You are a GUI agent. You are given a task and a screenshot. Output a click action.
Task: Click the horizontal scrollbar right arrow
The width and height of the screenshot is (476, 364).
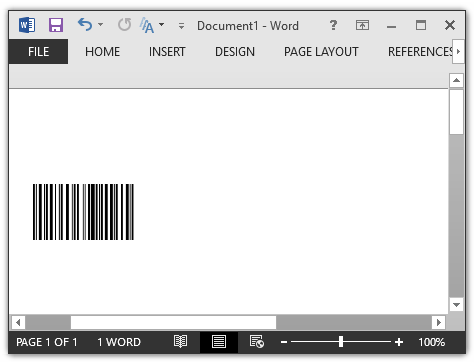[439, 322]
